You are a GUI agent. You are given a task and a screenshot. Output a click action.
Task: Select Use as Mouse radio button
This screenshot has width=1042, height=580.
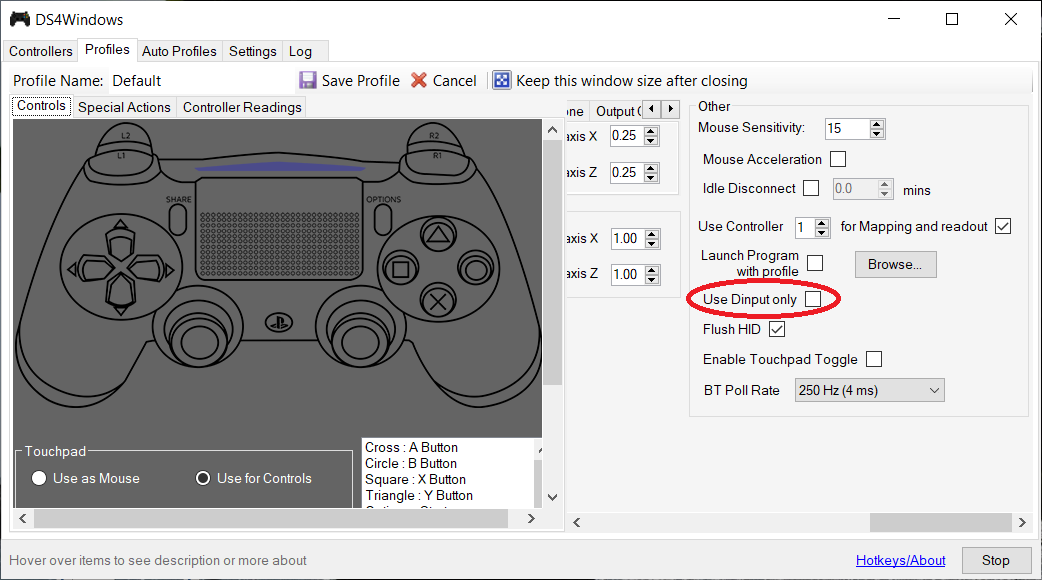39,478
